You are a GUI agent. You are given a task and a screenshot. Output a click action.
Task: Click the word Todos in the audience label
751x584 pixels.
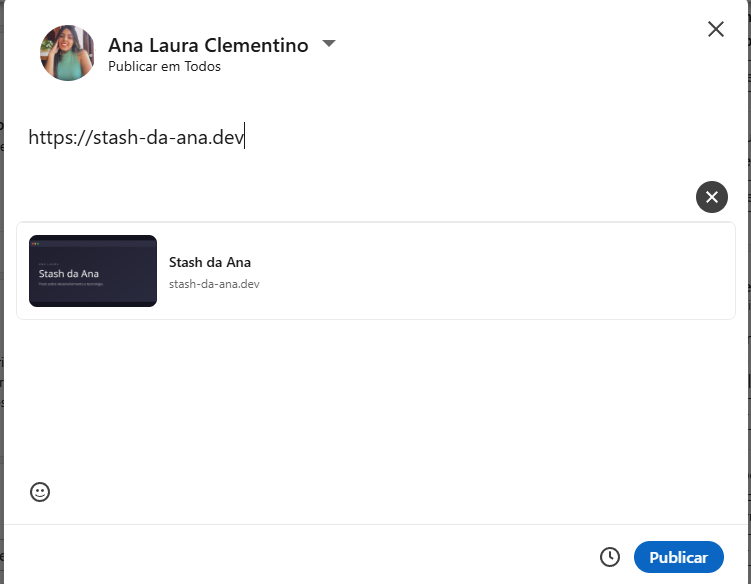pyautogui.click(x=202, y=66)
